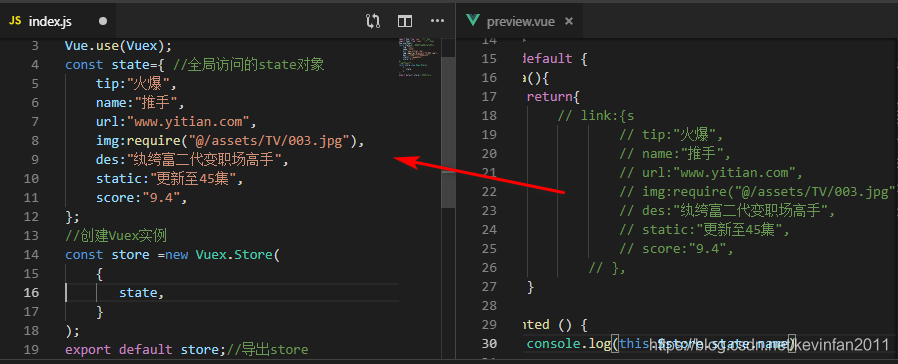898x364 pixels.
Task: Click img:require line in index.js
Action: pyautogui.click(x=230, y=141)
